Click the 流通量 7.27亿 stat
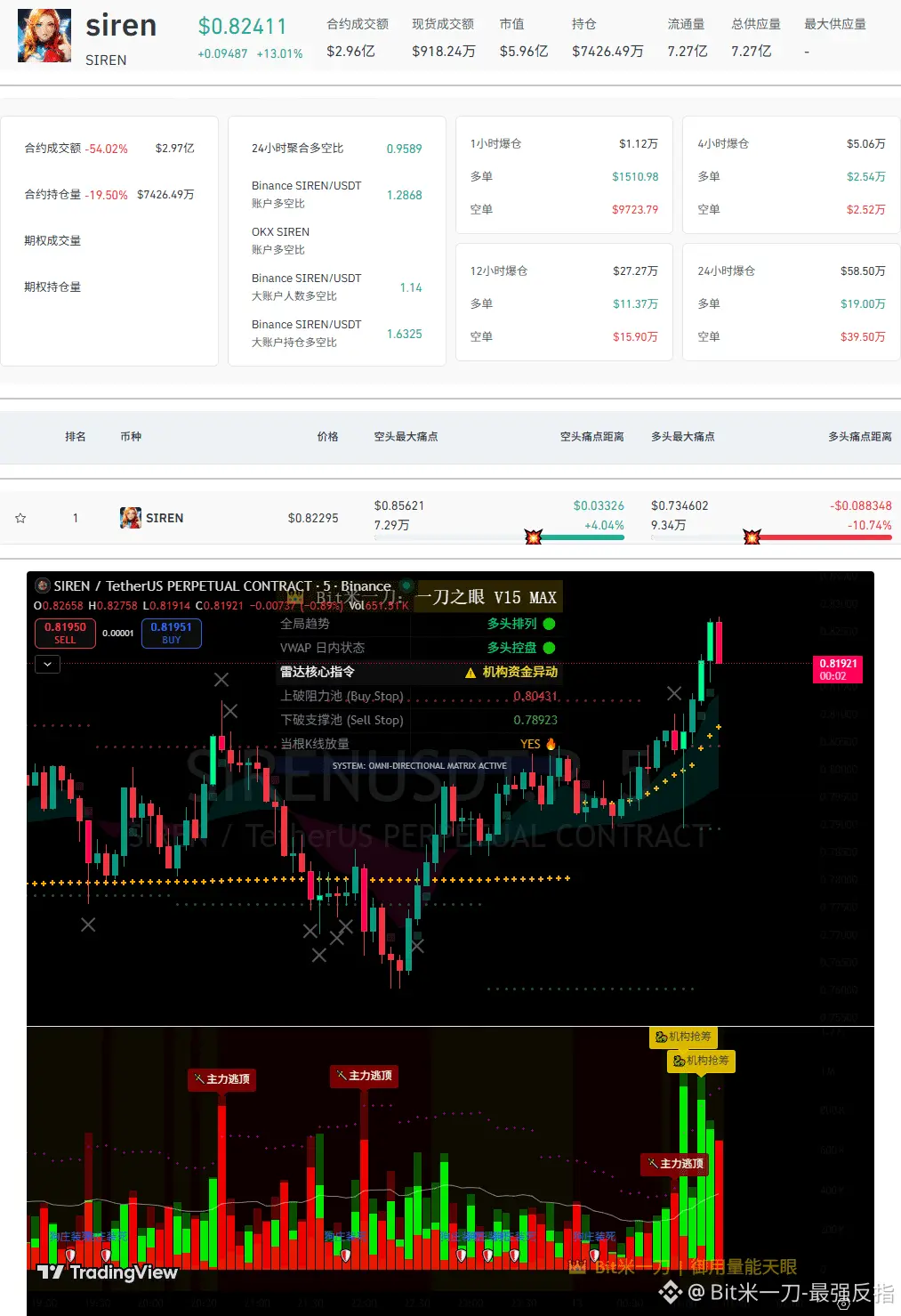The width and height of the screenshot is (901, 1316). point(687,37)
